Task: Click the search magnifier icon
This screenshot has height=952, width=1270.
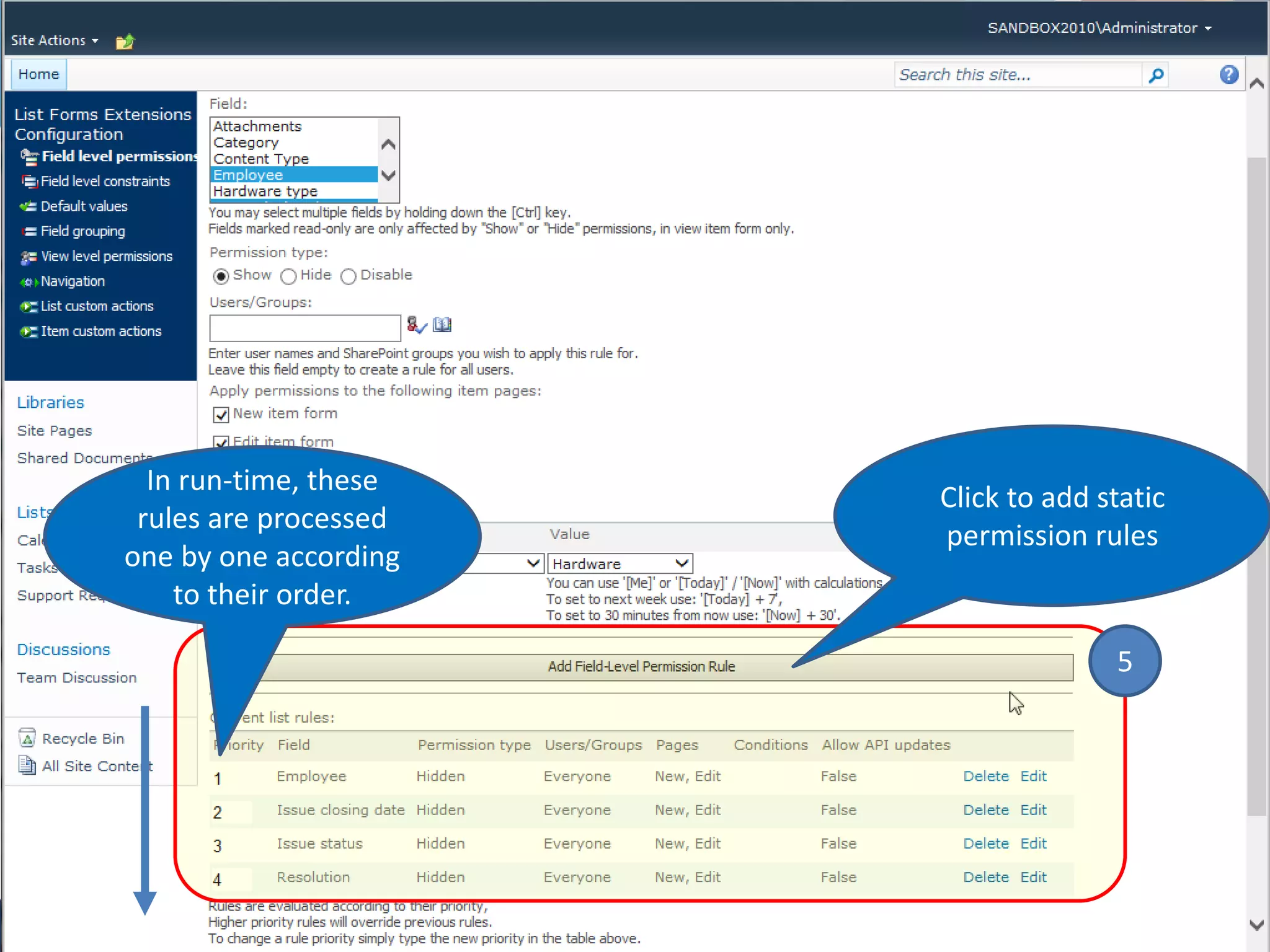Action: pyautogui.click(x=1156, y=76)
